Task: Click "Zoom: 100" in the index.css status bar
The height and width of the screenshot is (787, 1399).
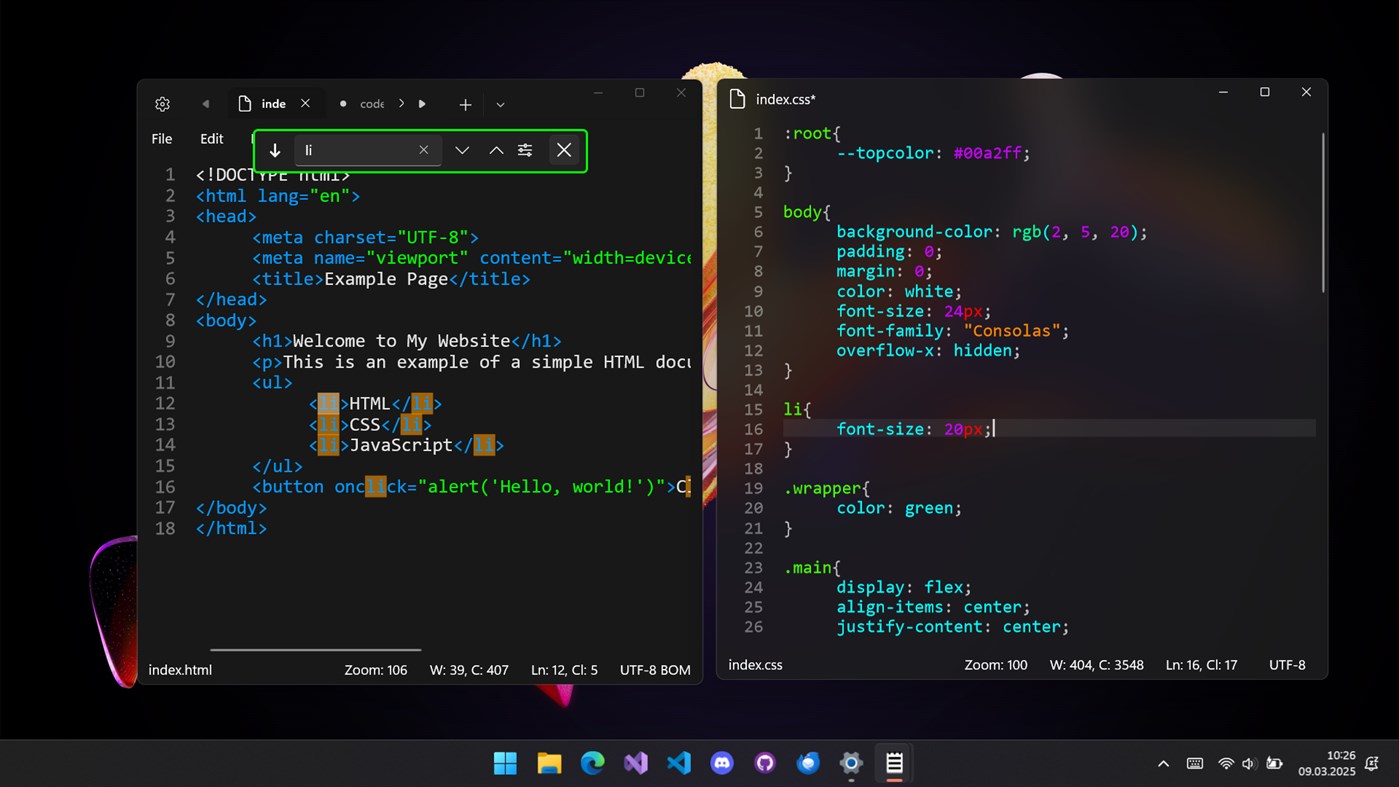Action: click(x=996, y=665)
